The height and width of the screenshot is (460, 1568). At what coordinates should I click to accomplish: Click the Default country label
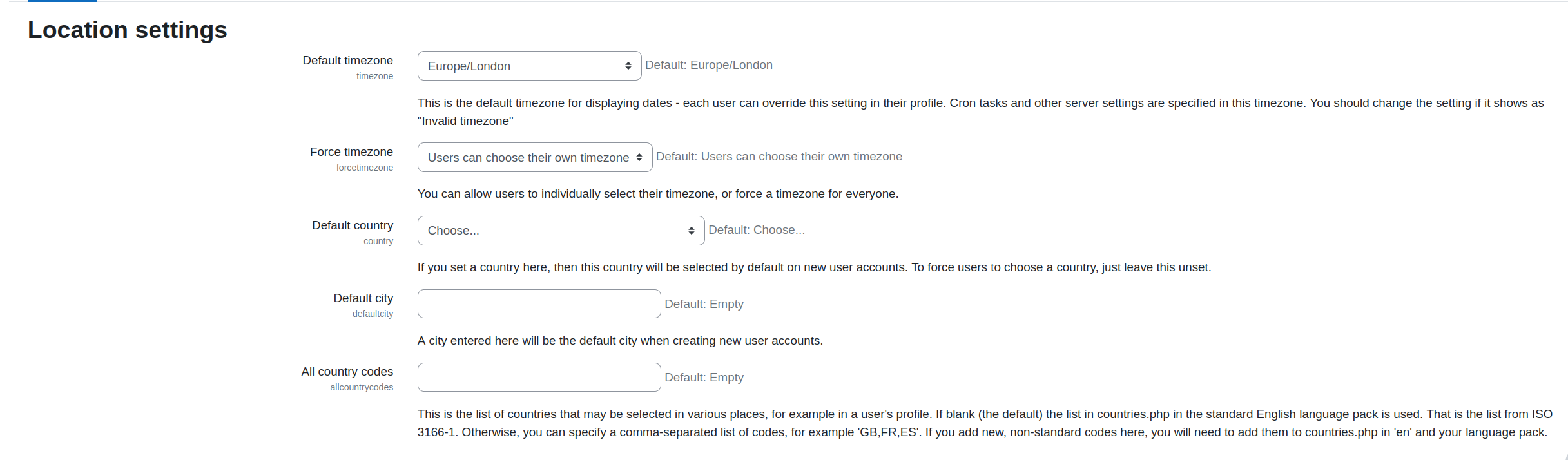353,225
